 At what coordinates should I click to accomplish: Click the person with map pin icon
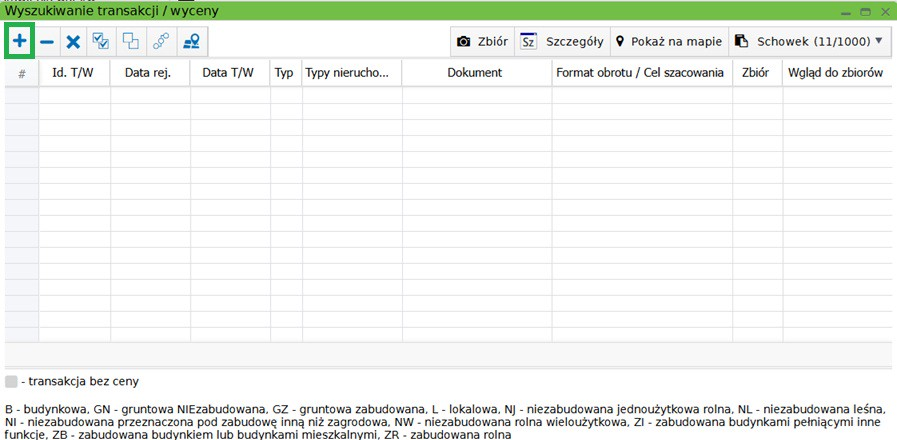pyautogui.click(x=190, y=42)
